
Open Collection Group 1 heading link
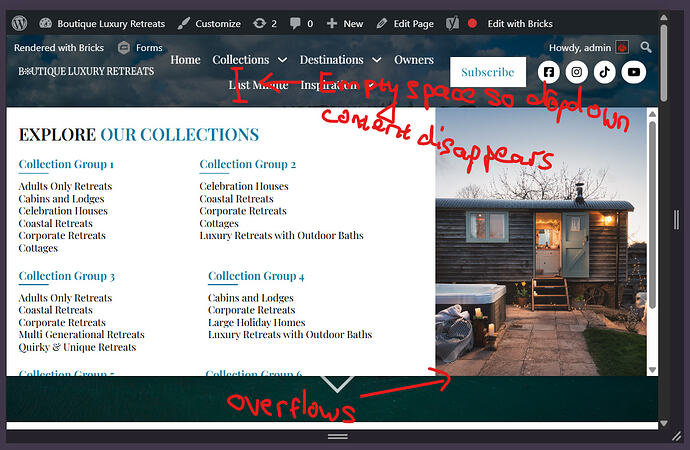point(66,164)
